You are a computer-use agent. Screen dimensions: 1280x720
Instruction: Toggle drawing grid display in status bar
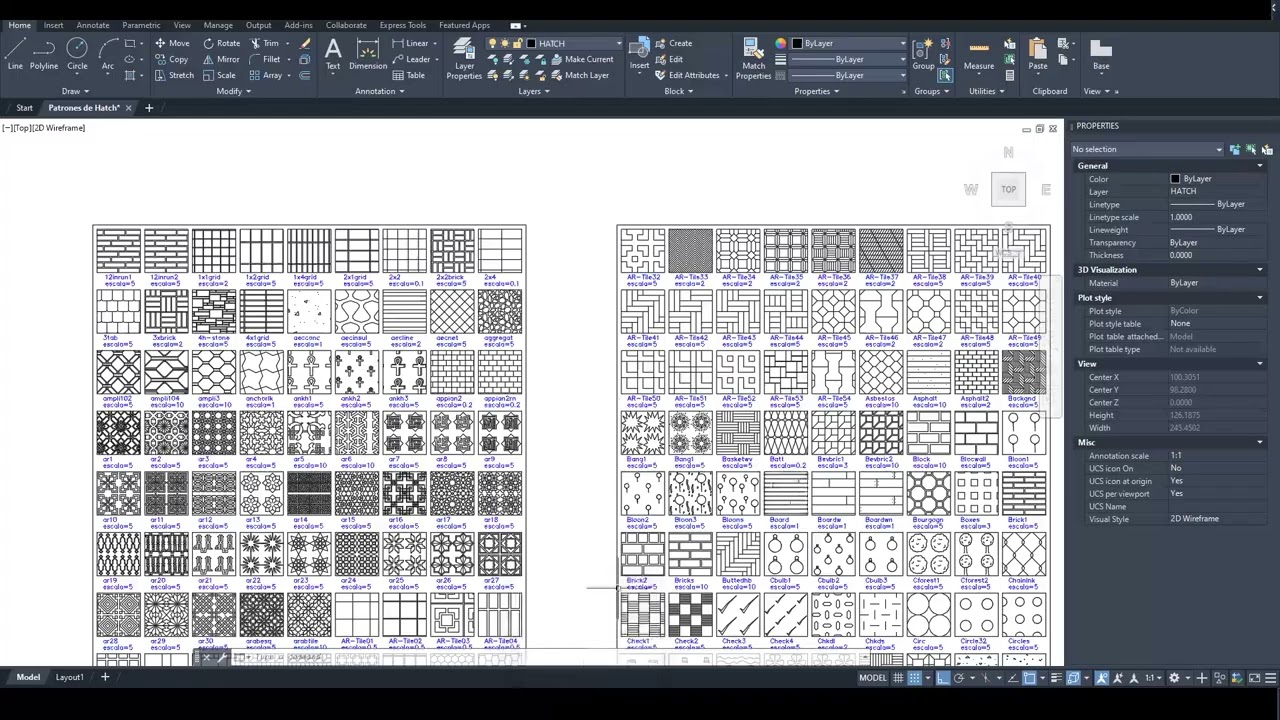898,678
